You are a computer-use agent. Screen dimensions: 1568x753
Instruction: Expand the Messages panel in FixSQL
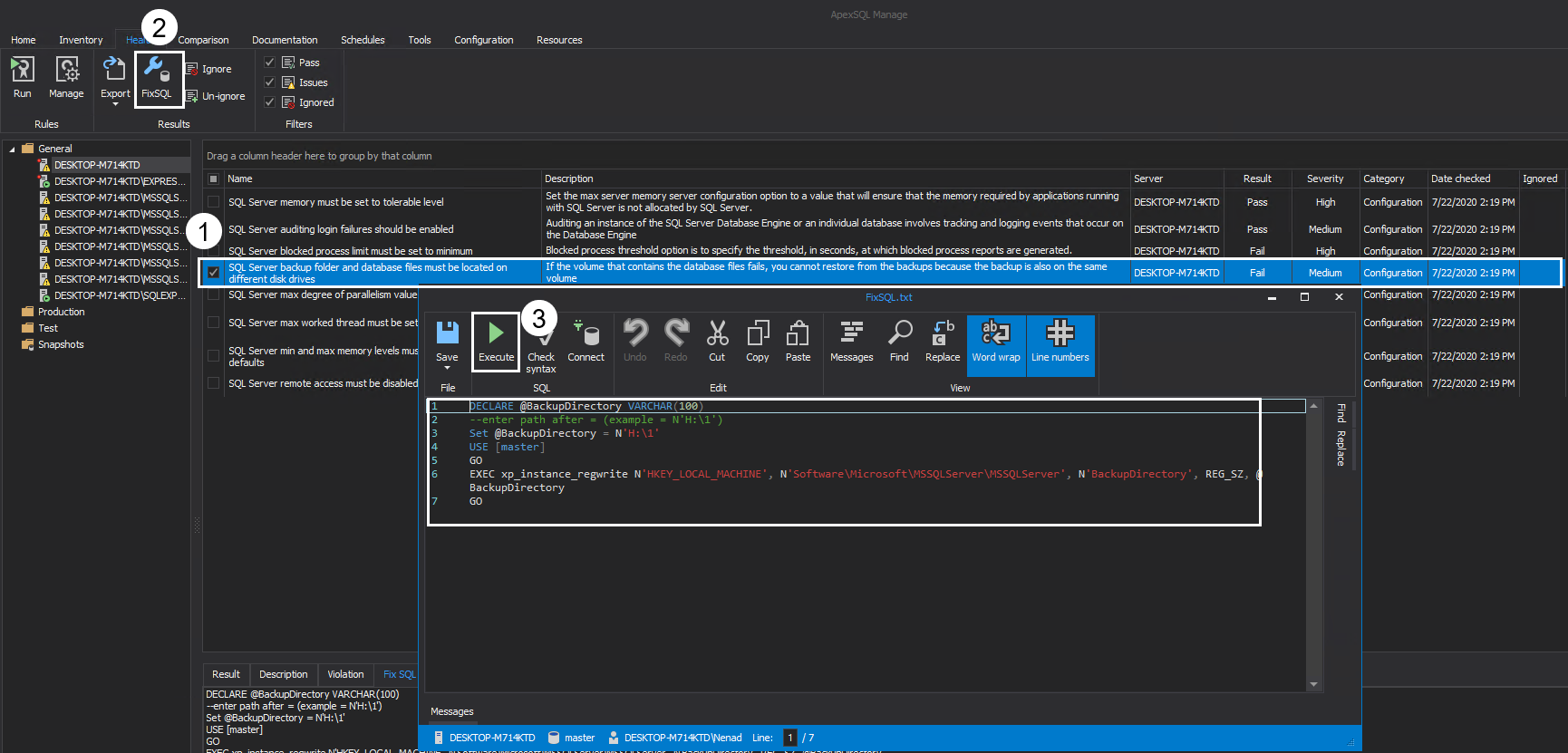[x=452, y=711]
